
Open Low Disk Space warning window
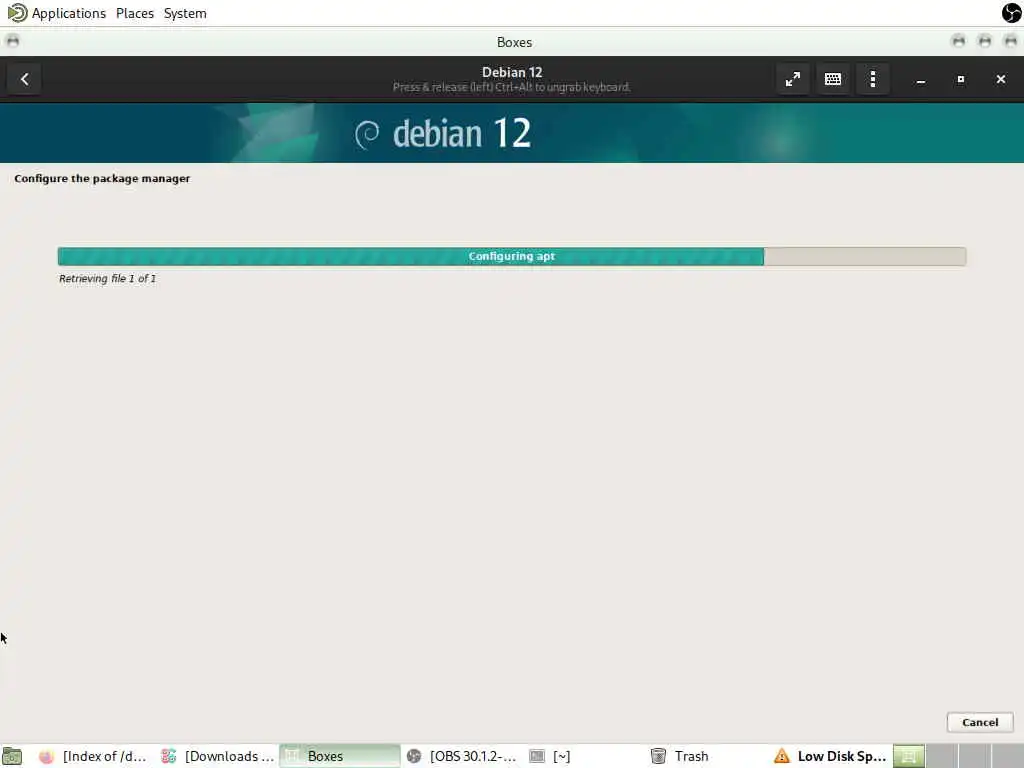829,756
